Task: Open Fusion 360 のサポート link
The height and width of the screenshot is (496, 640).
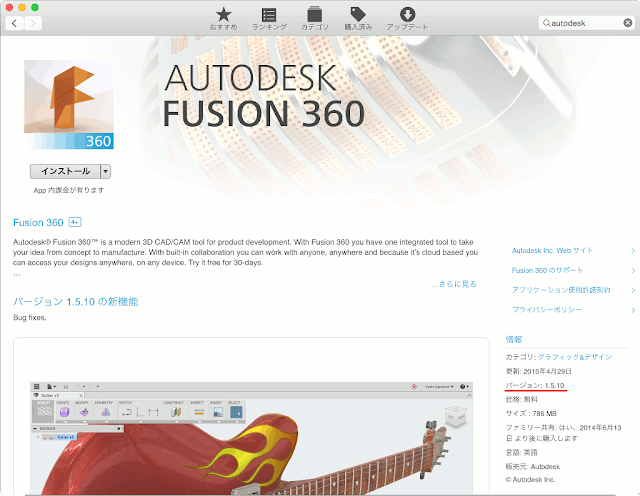Action: [x=547, y=270]
